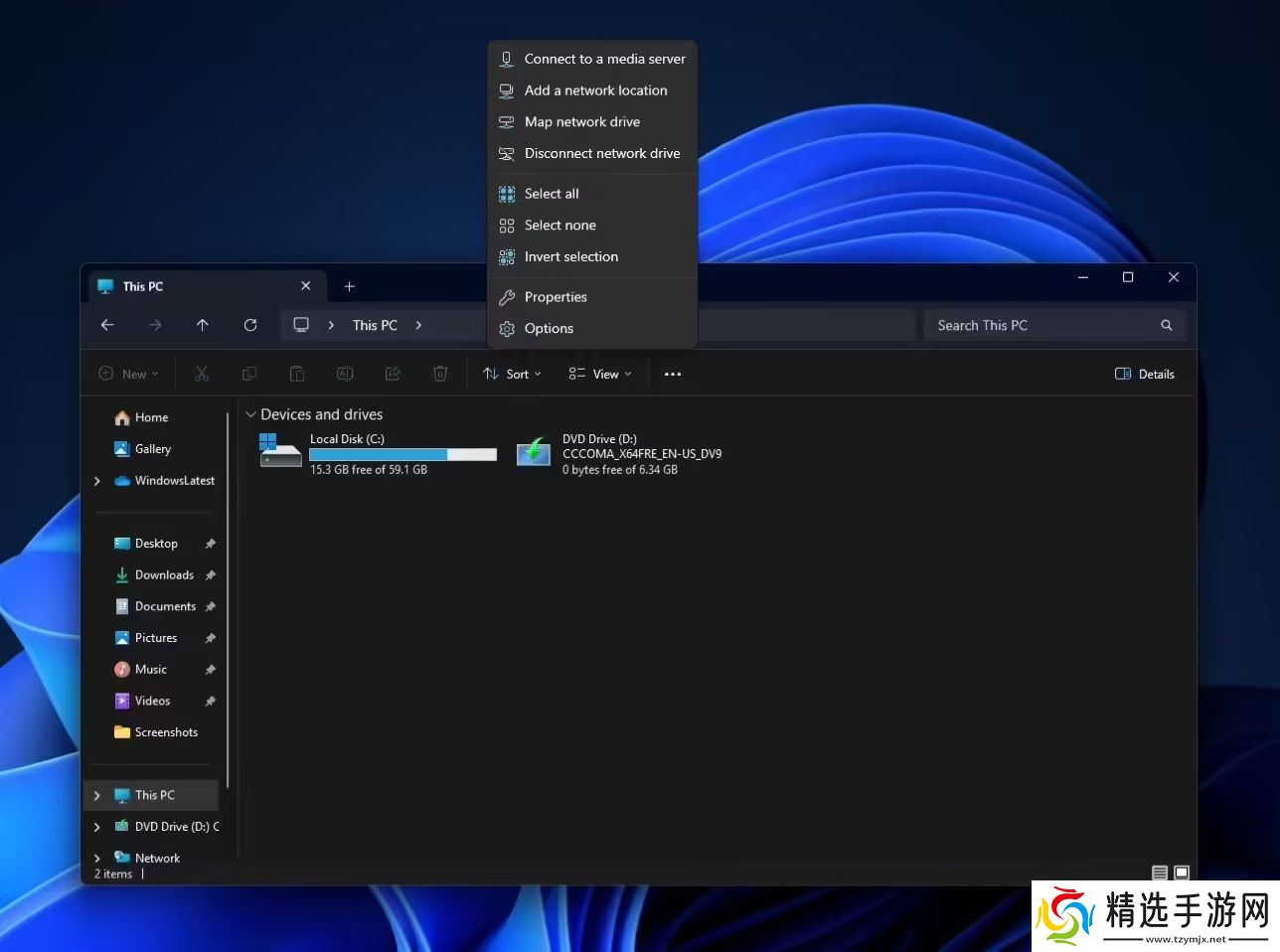1280x952 pixels.
Task: Select Invert selection menu entry
Action: pos(570,257)
